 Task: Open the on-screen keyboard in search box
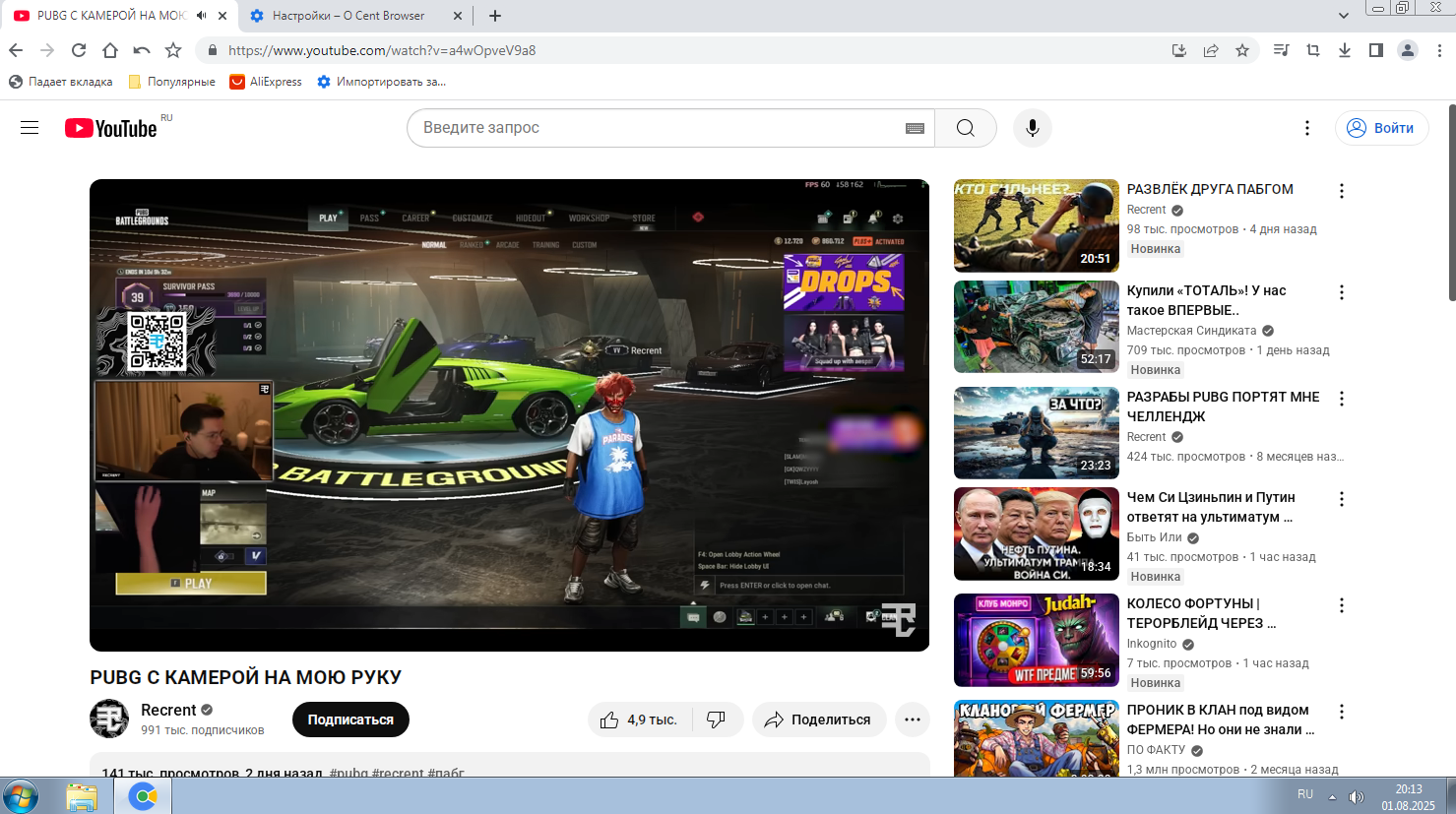click(x=915, y=128)
